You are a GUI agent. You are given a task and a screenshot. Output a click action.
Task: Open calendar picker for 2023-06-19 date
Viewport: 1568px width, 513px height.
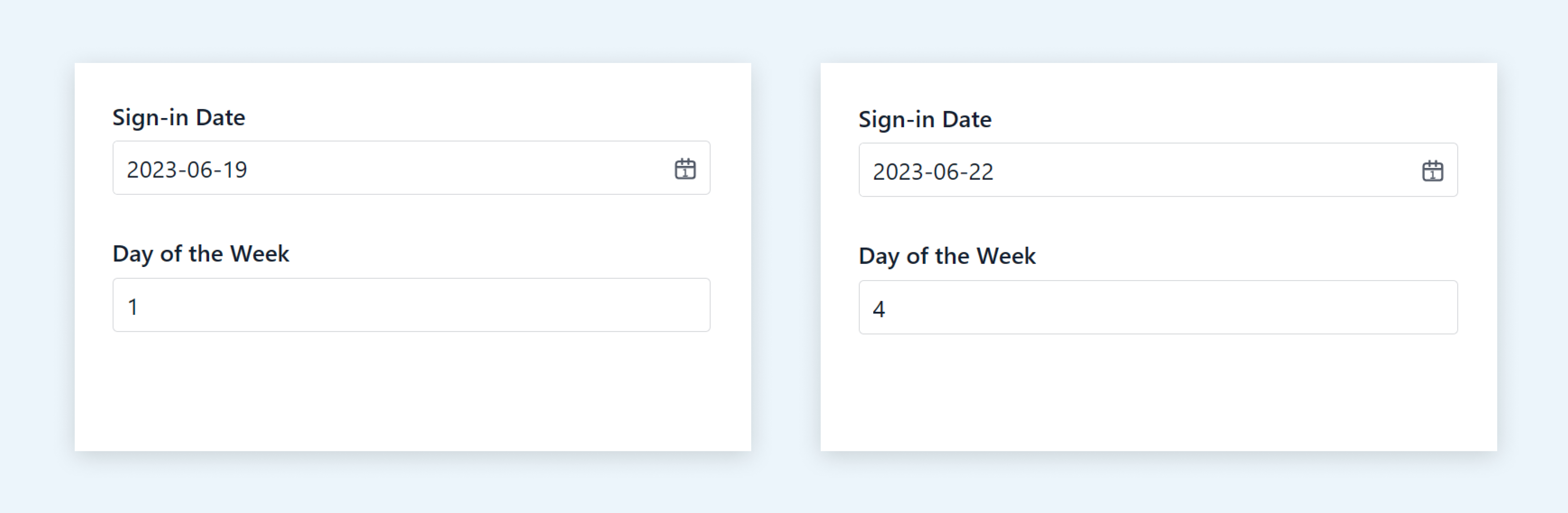pos(685,169)
